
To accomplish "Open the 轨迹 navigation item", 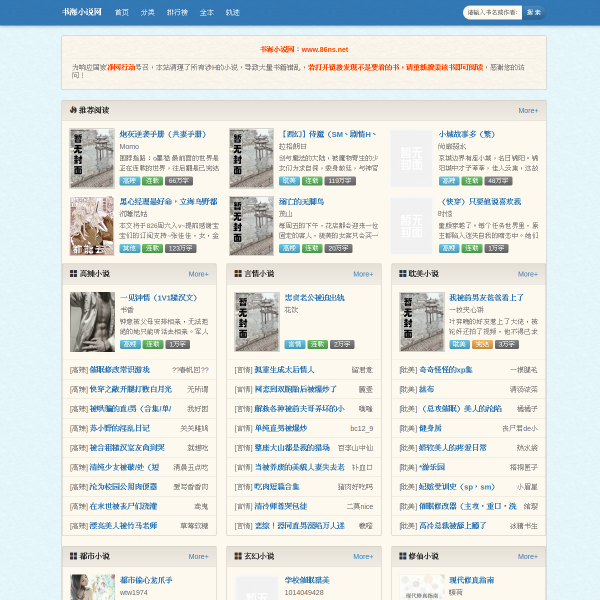I will pos(232,13).
